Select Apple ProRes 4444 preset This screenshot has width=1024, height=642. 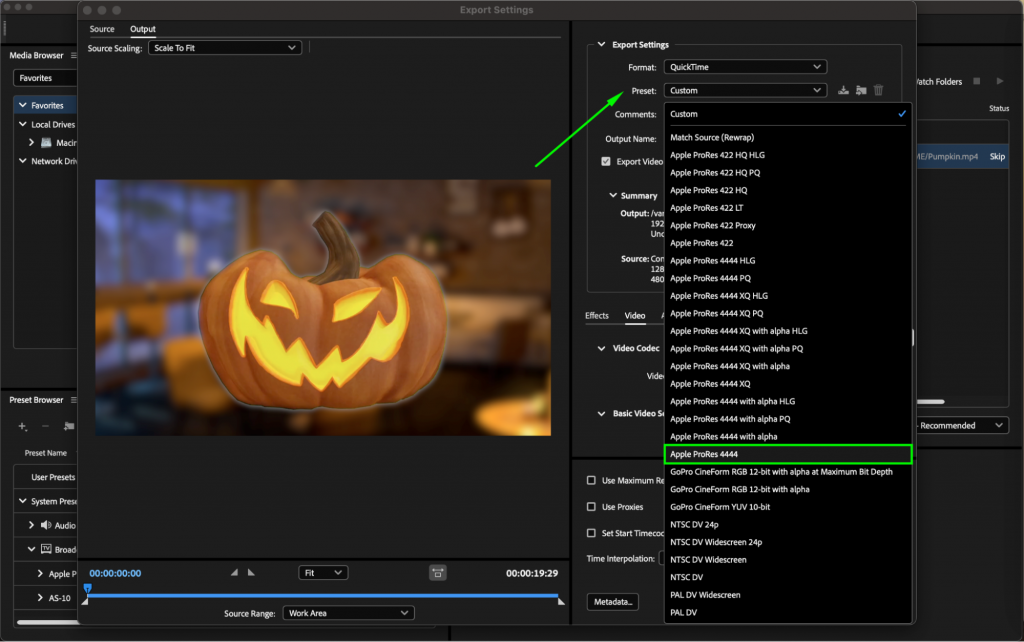coord(788,453)
